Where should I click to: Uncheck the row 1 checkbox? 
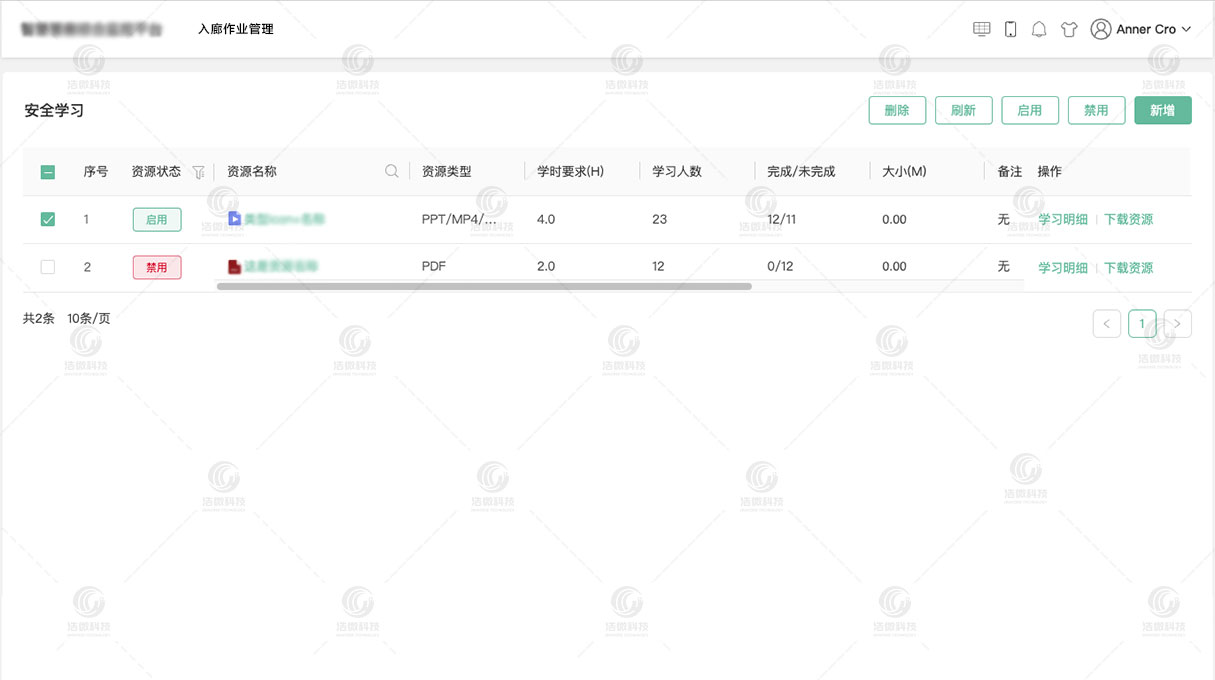47,218
